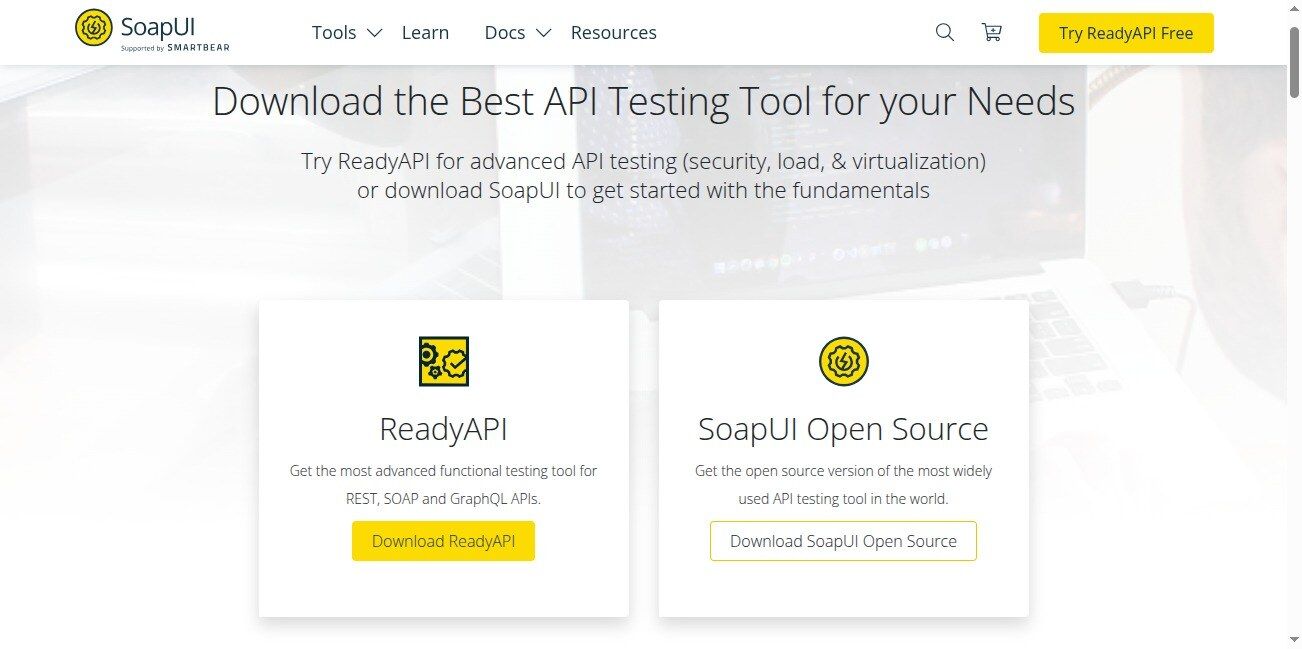Click the ReadyAPI card heading
The width and height of the screenshot is (1302, 649).
click(x=443, y=429)
